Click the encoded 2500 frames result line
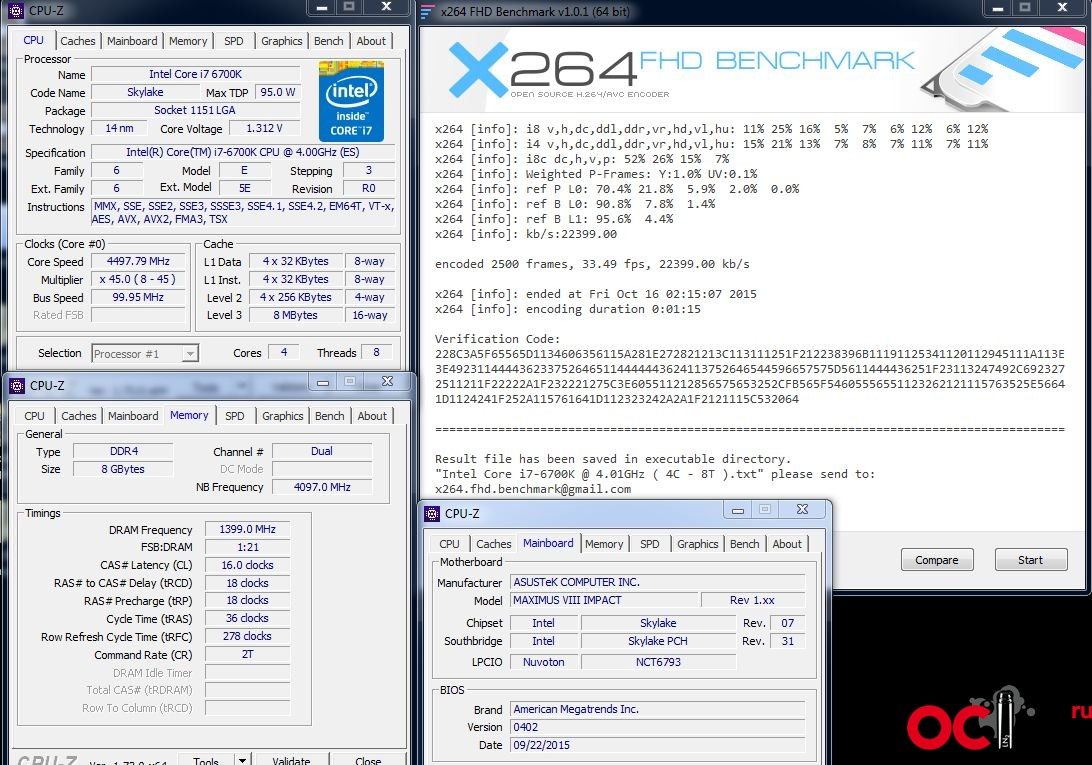1092x765 pixels. 592,264
